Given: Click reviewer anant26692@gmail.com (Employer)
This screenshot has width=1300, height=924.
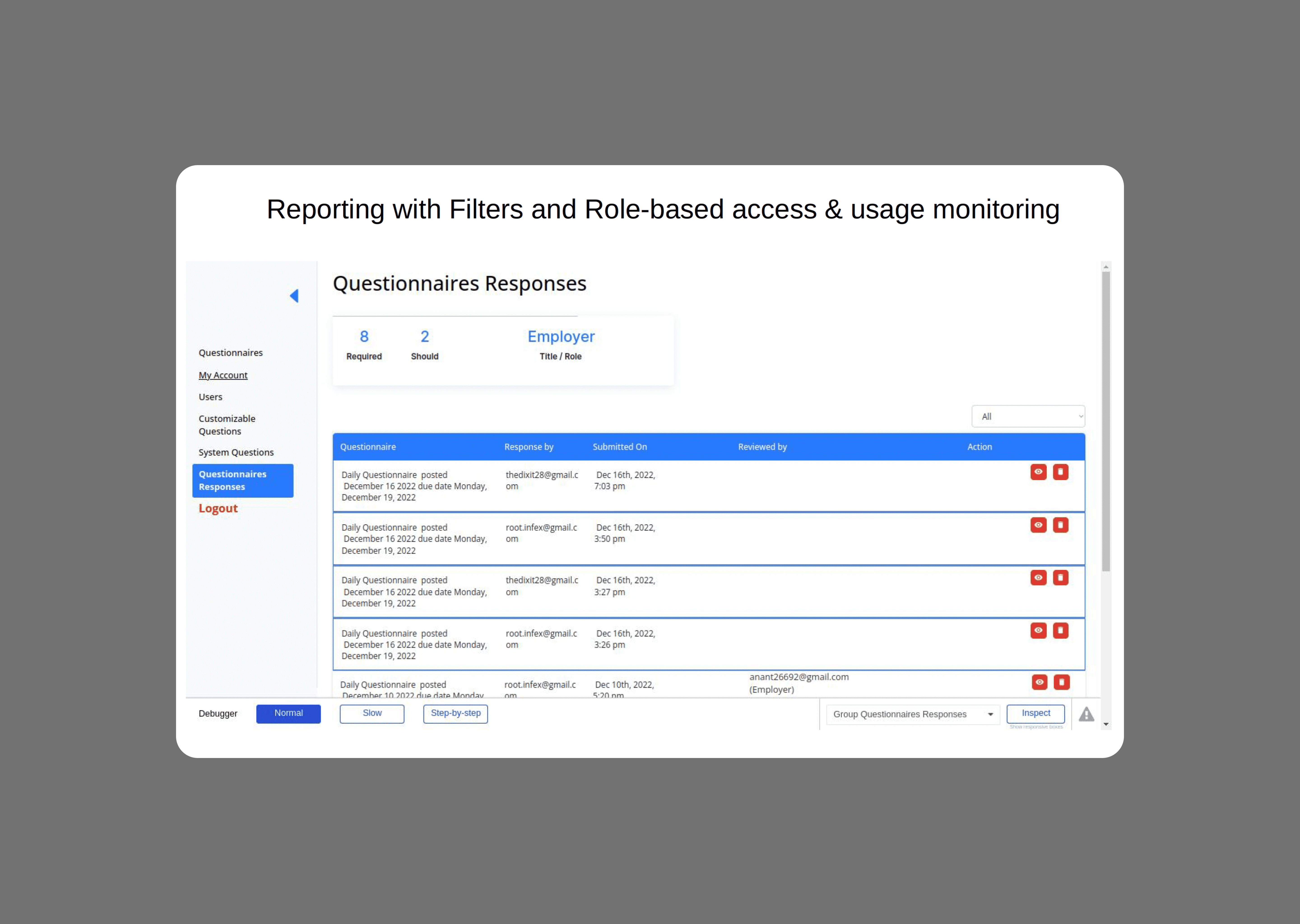Looking at the screenshot, I should click(x=799, y=683).
